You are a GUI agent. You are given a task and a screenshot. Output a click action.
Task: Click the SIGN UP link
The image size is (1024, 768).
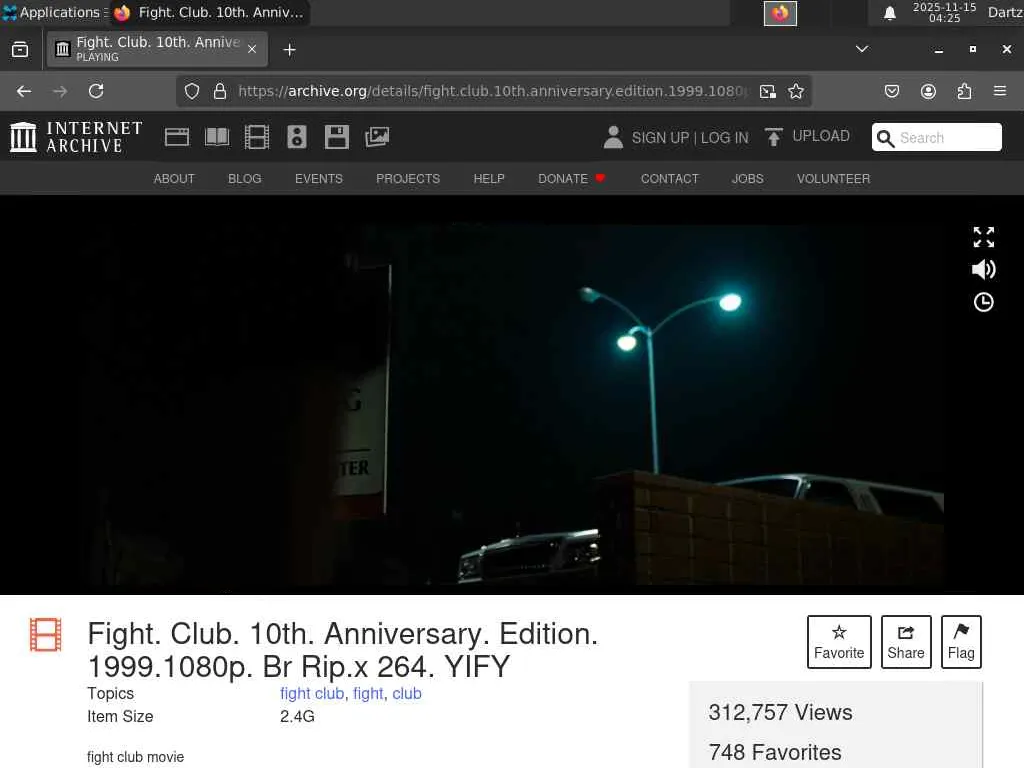[x=660, y=138]
